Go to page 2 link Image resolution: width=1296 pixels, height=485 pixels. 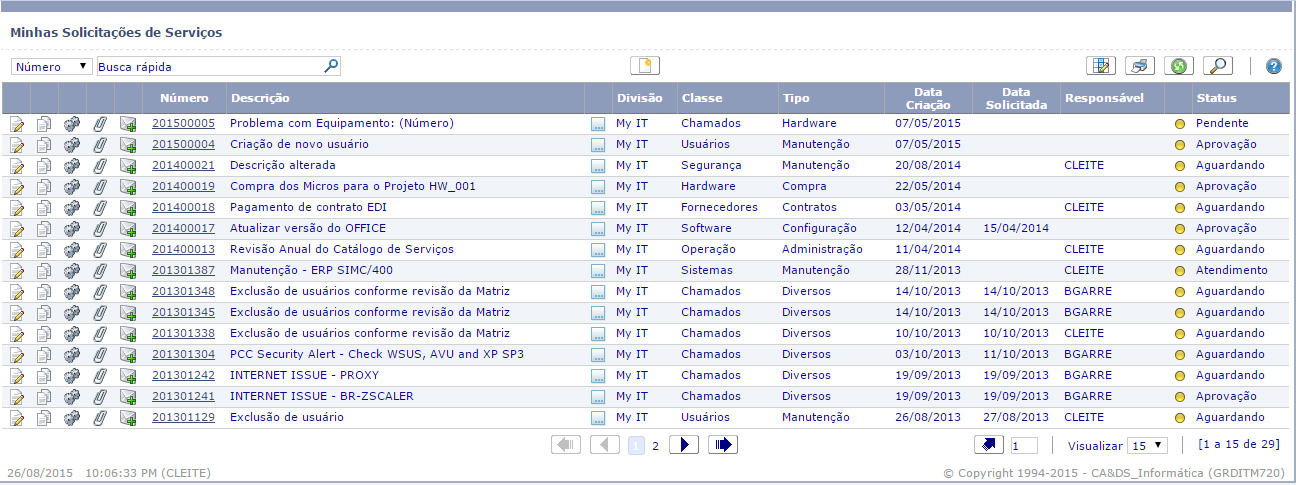[655, 446]
